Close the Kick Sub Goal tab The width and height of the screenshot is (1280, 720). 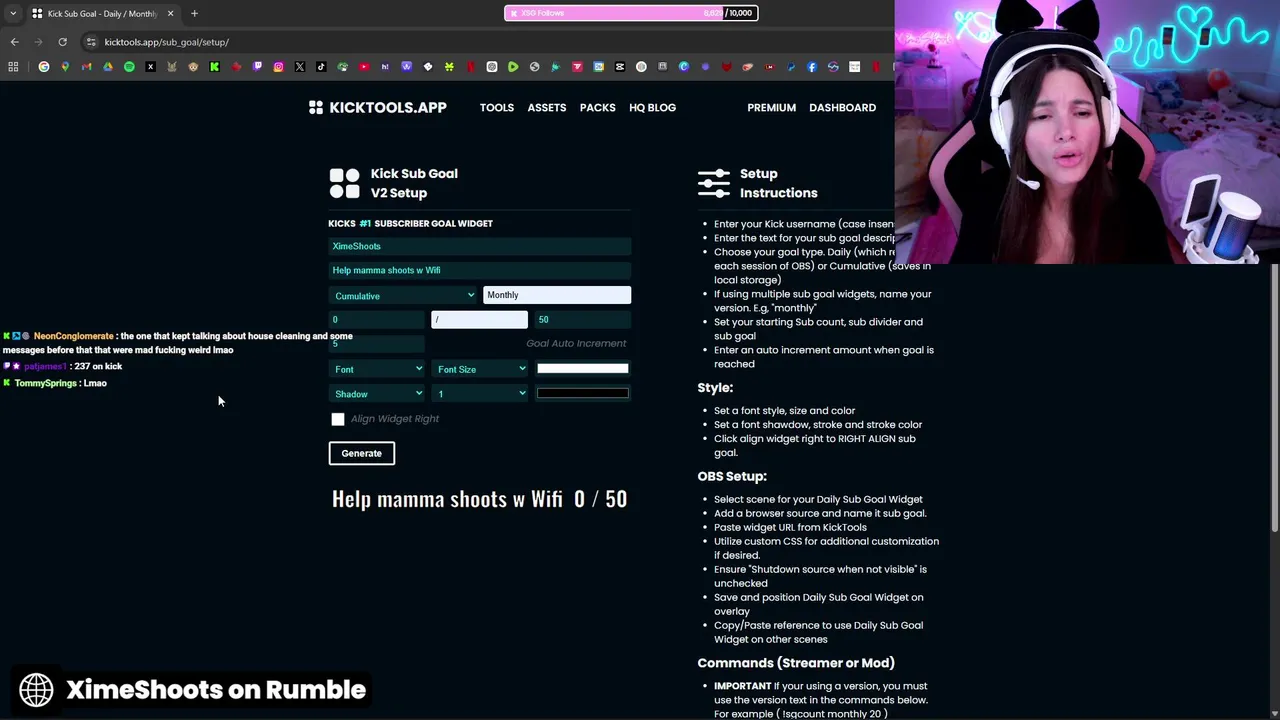coord(170,13)
